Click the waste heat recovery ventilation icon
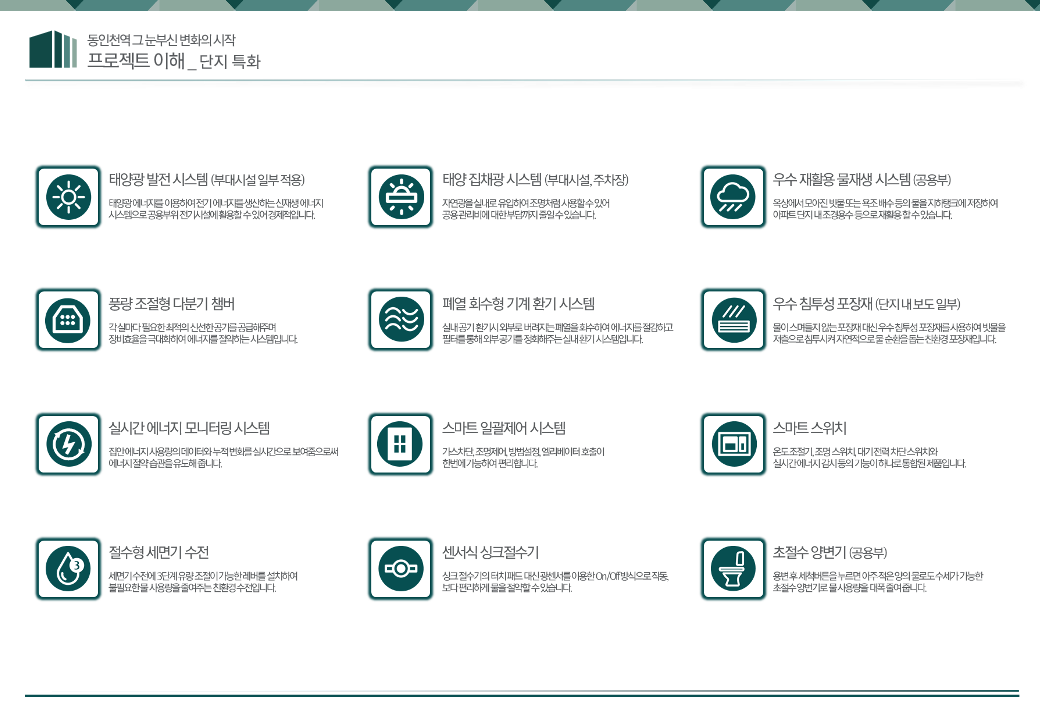The height and width of the screenshot is (720, 1040). (400, 319)
